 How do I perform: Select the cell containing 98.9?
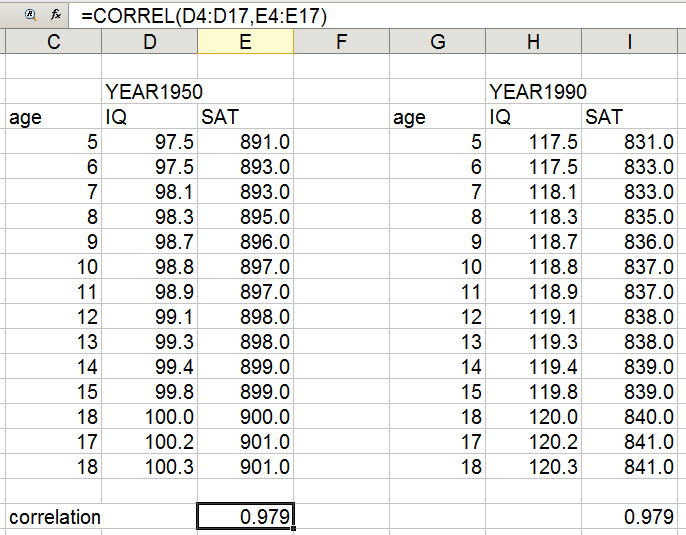pyautogui.click(x=150, y=291)
